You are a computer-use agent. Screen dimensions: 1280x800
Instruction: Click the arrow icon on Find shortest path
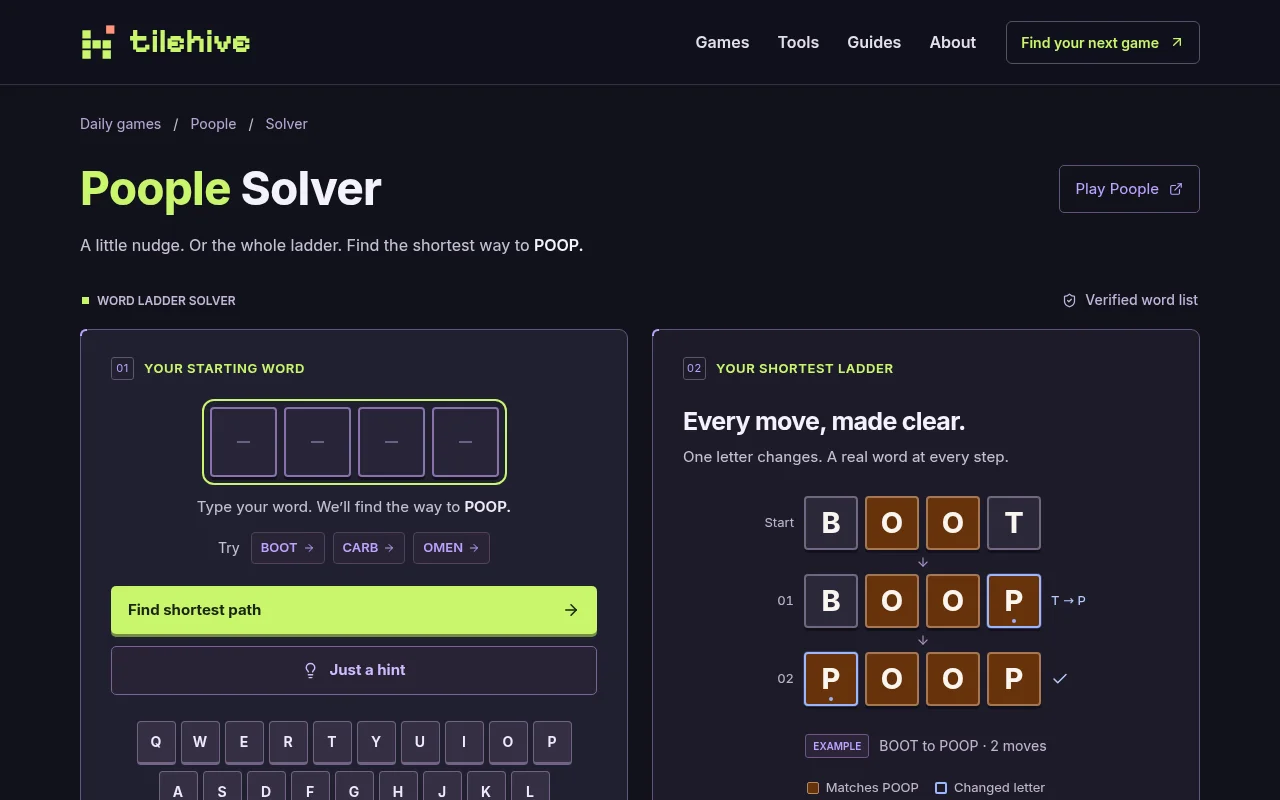[x=571, y=610]
